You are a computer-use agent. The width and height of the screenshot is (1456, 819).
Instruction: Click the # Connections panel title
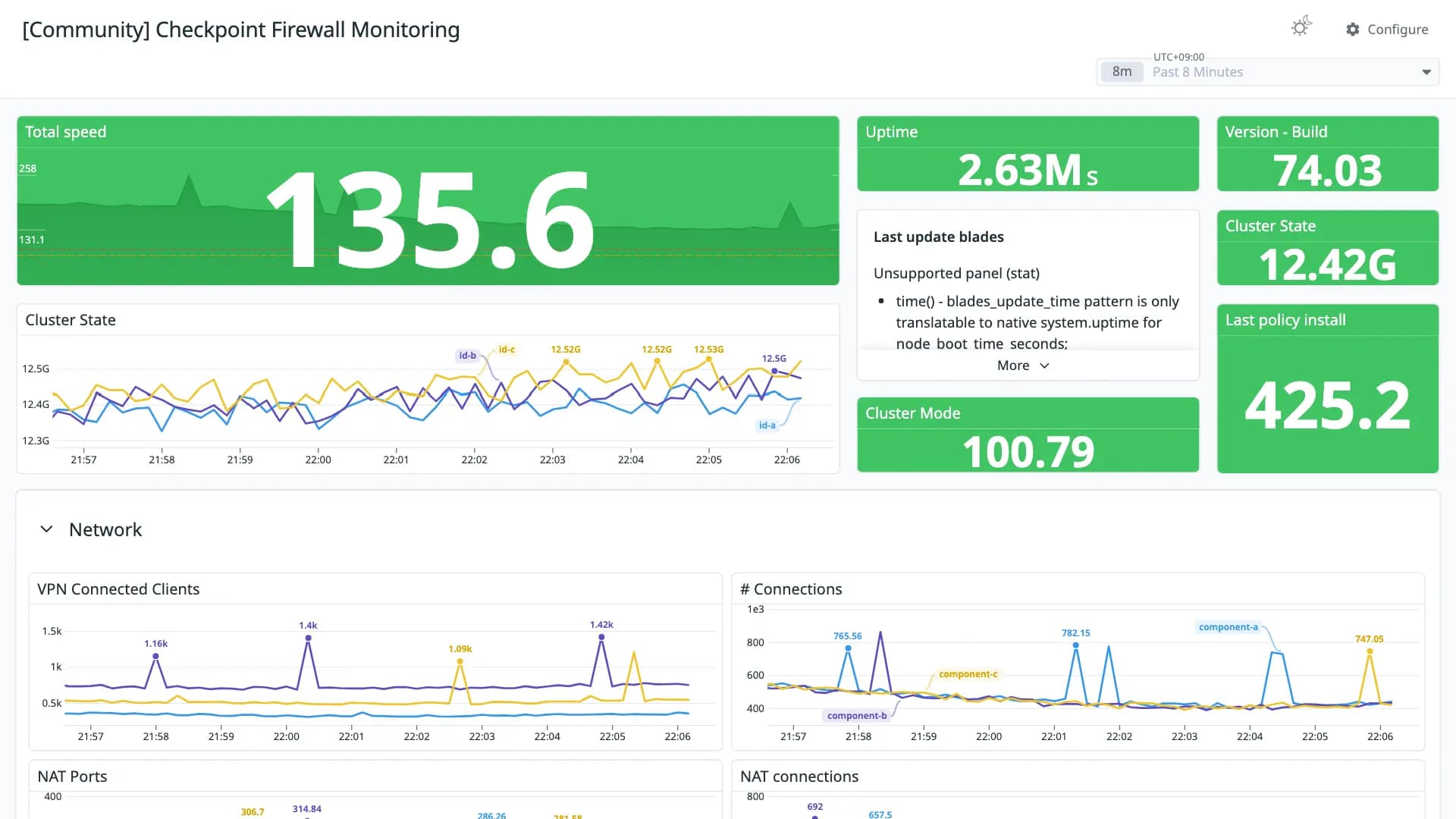coord(791,589)
